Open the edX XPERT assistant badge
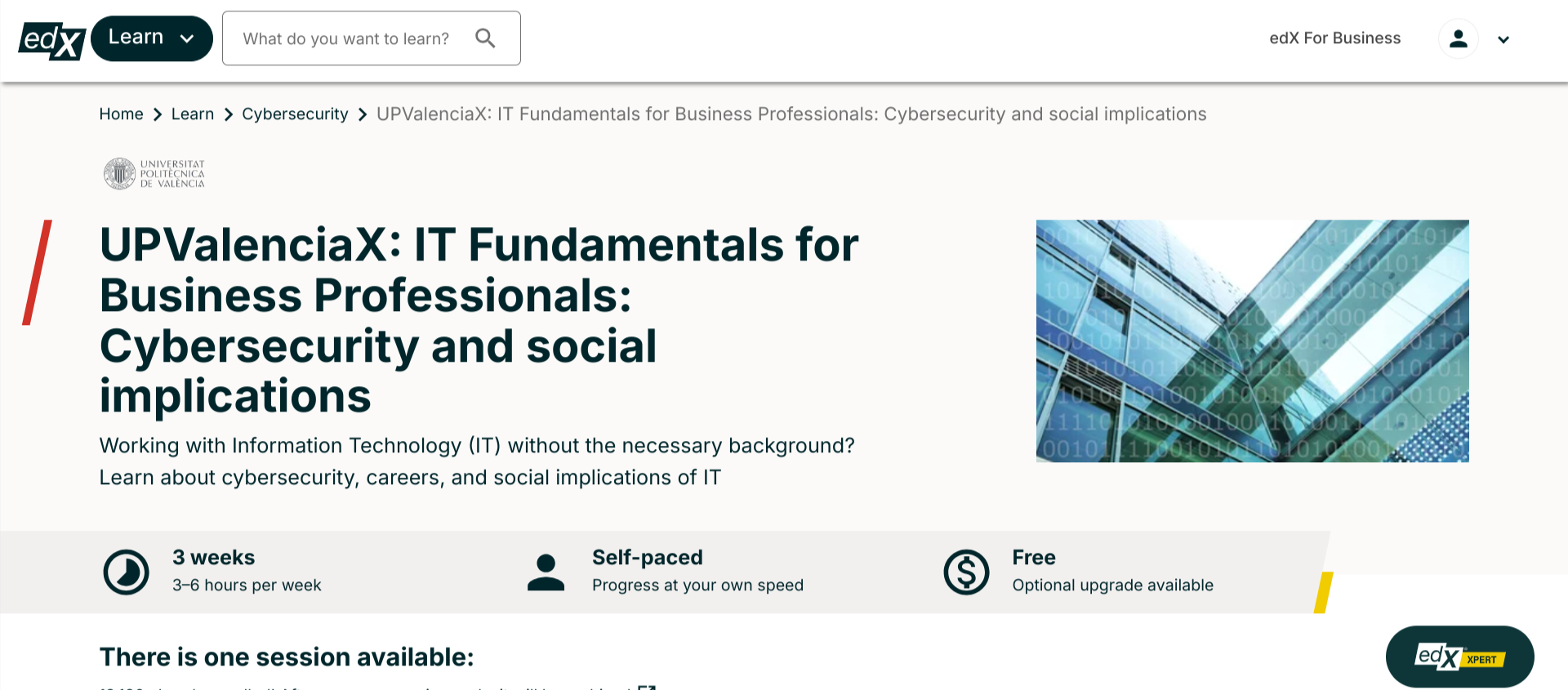1568x690 pixels. click(1459, 657)
